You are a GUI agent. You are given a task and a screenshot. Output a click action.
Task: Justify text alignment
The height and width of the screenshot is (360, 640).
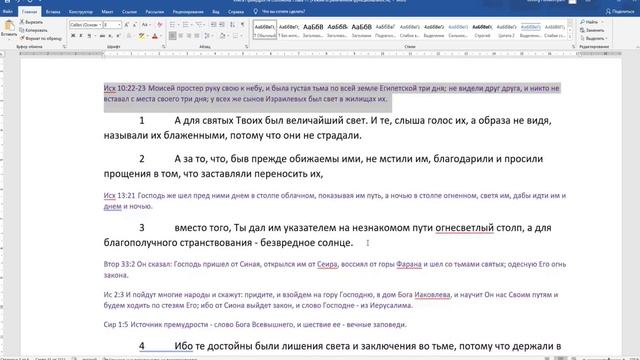click(x=197, y=36)
